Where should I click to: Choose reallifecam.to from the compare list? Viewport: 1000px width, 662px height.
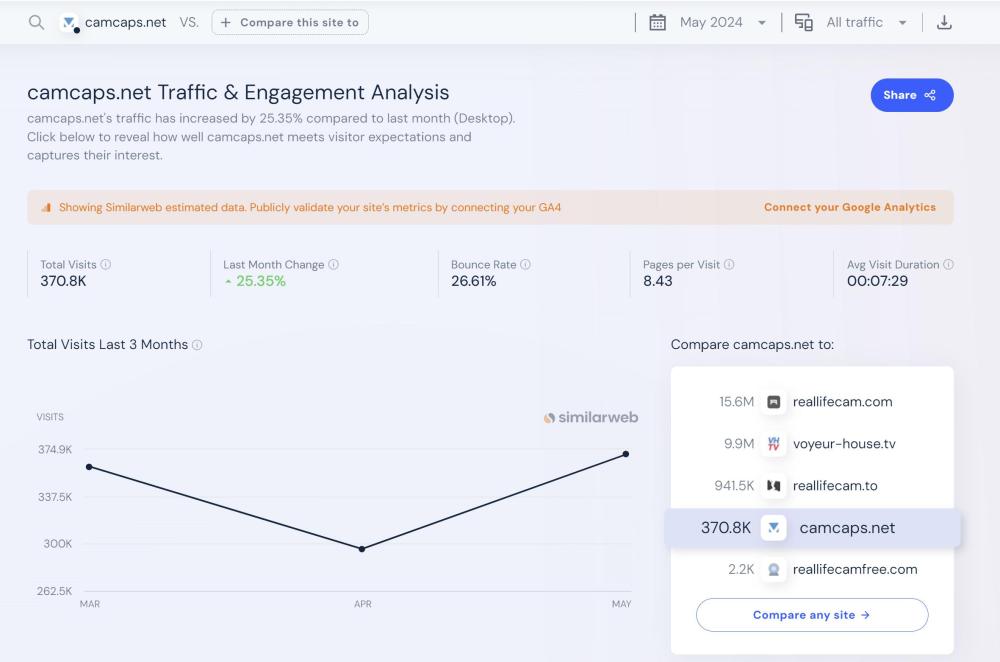(x=834, y=486)
